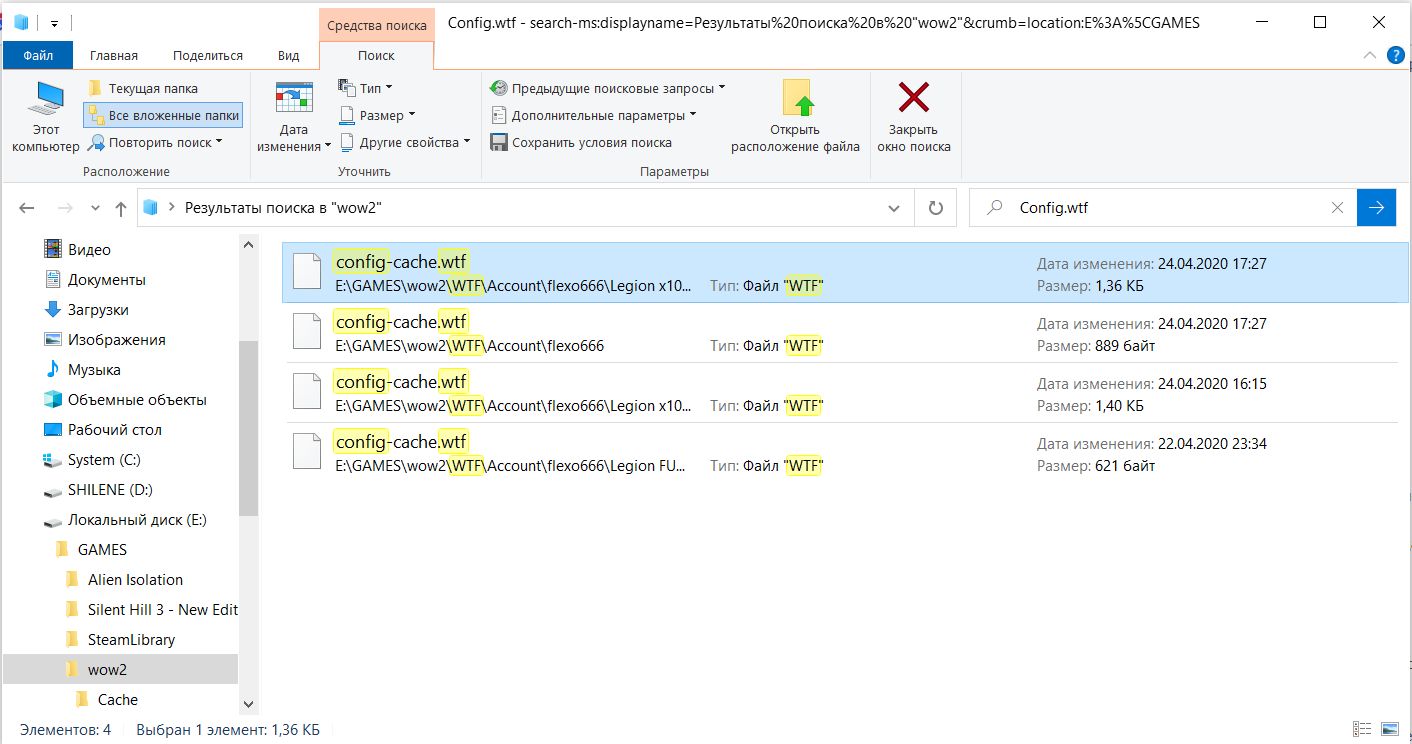
Task: Close the search window with red X
Action: [913, 100]
